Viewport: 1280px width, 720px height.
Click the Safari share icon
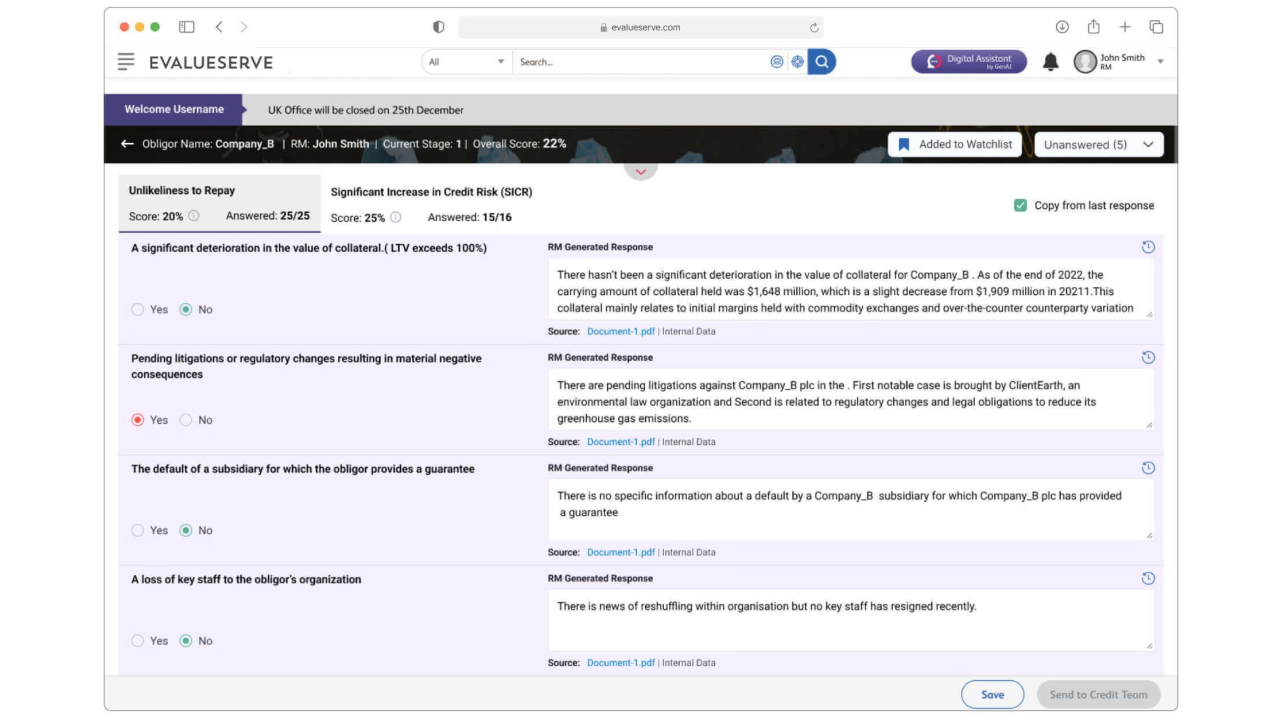[1094, 27]
